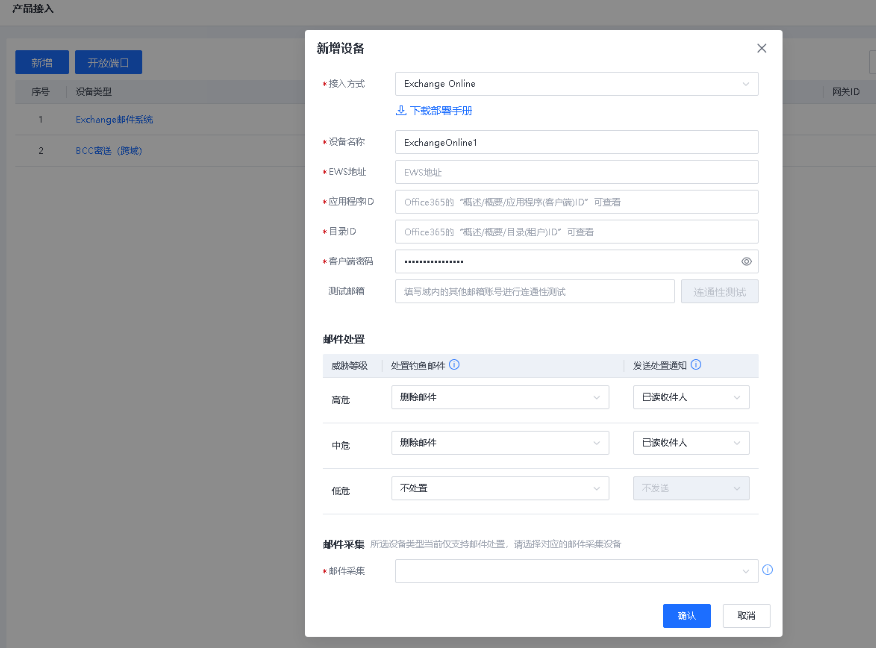Click the download icon beside 下载部署手册

coord(401,110)
